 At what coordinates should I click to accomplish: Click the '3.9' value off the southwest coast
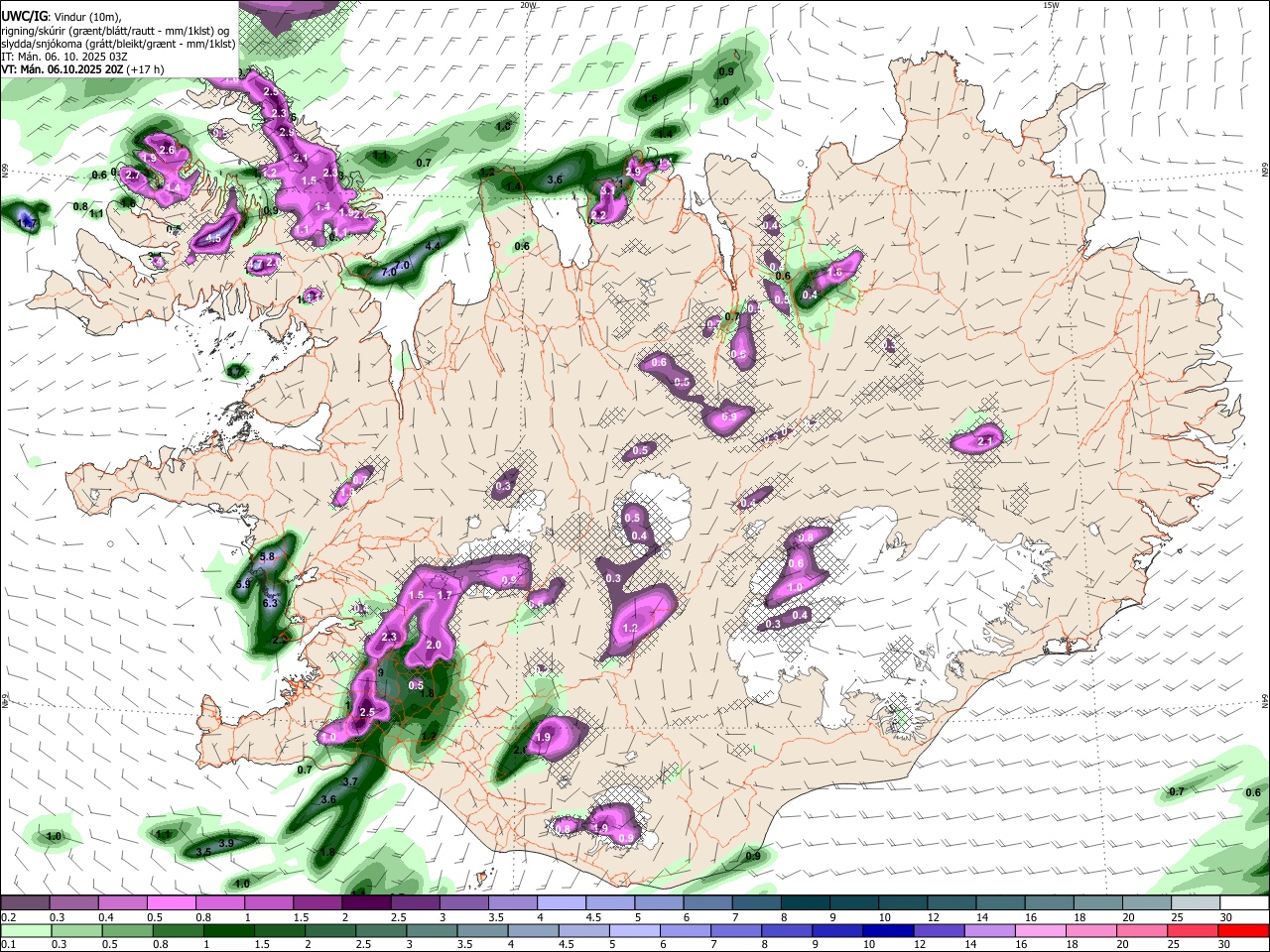pos(226,844)
